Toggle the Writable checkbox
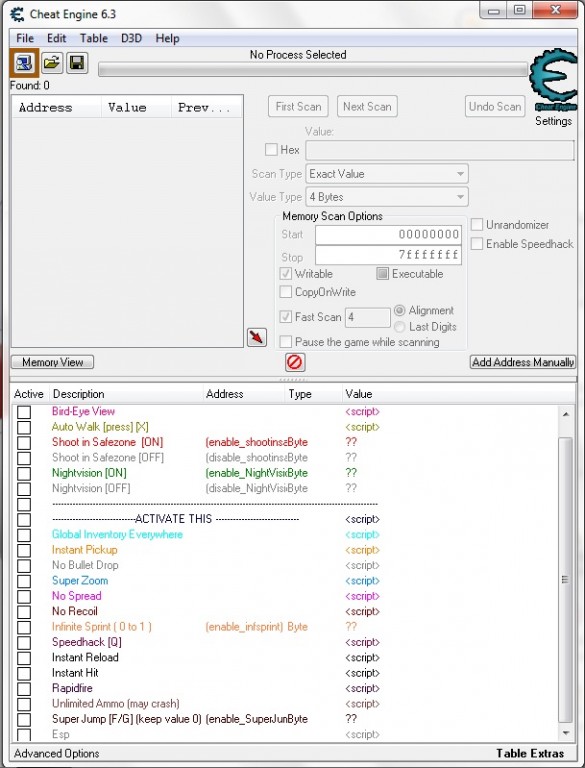 pyautogui.click(x=286, y=273)
